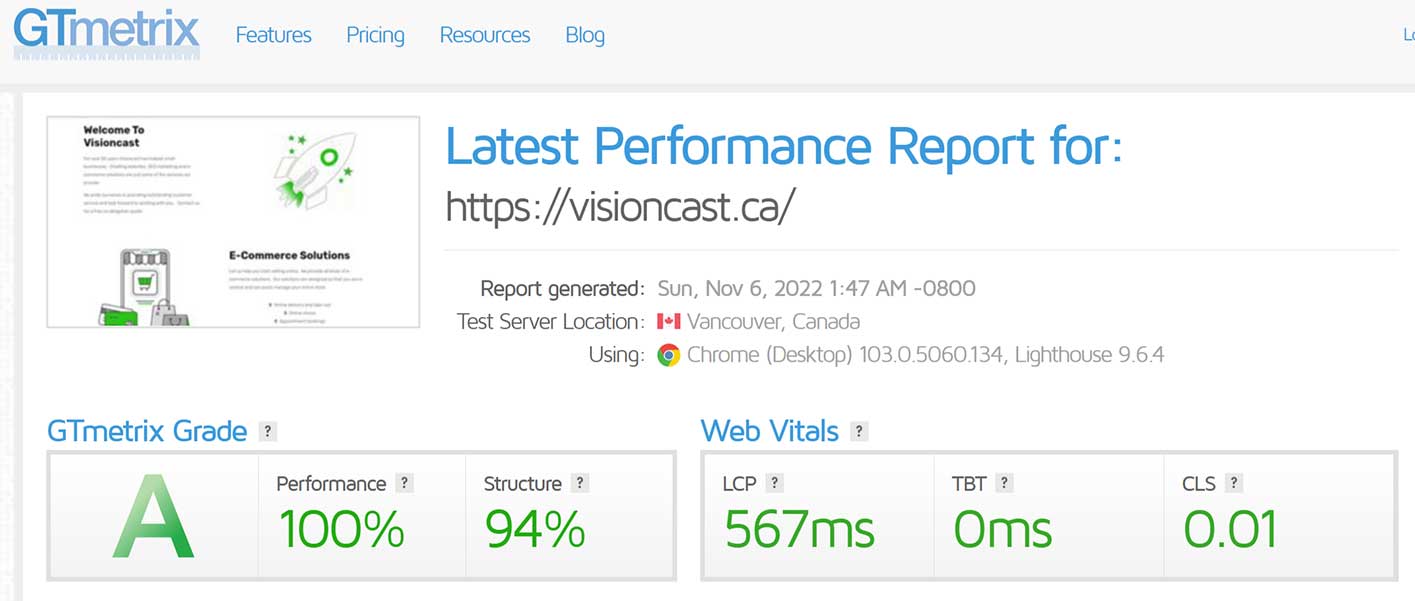The width and height of the screenshot is (1415, 601).
Task: Click the 567ms LCP value
Action: tap(799, 529)
